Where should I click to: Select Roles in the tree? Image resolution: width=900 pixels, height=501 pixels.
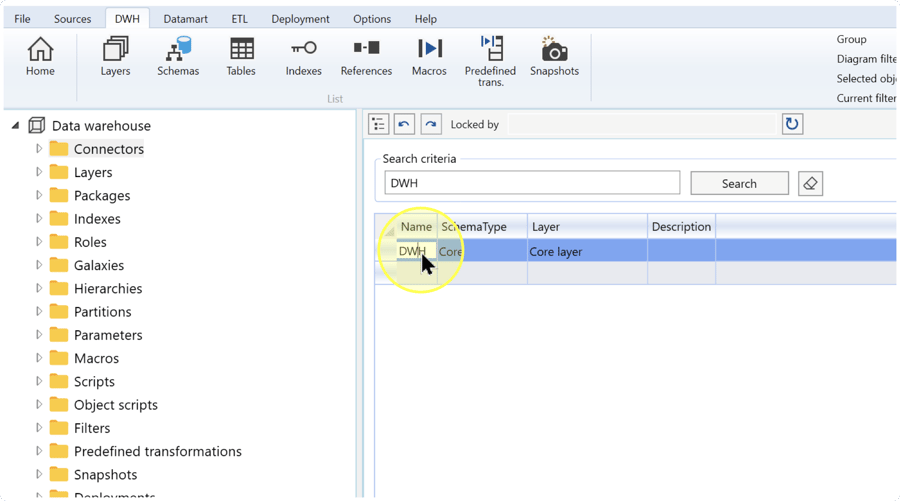click(x=90, y=242)
